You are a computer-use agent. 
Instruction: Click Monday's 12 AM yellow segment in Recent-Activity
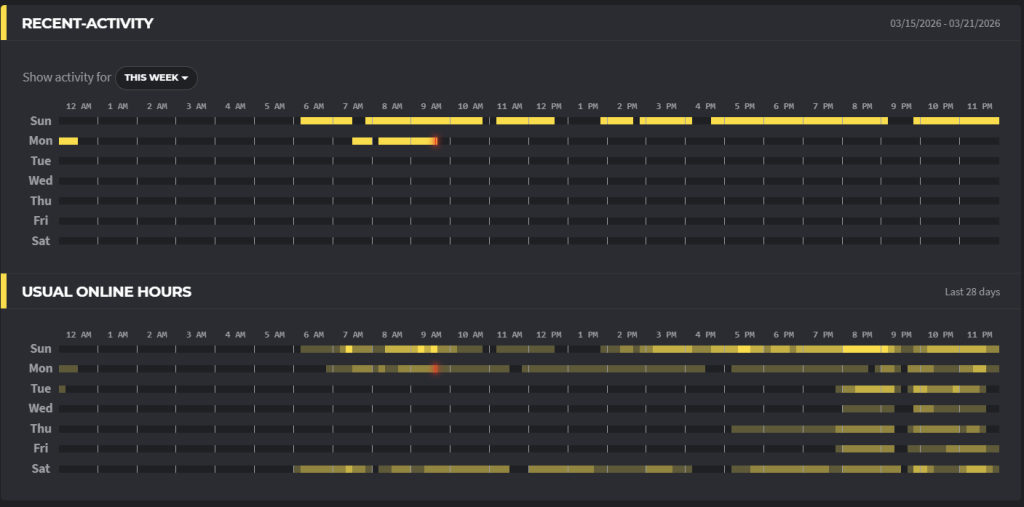click(68, 141)
